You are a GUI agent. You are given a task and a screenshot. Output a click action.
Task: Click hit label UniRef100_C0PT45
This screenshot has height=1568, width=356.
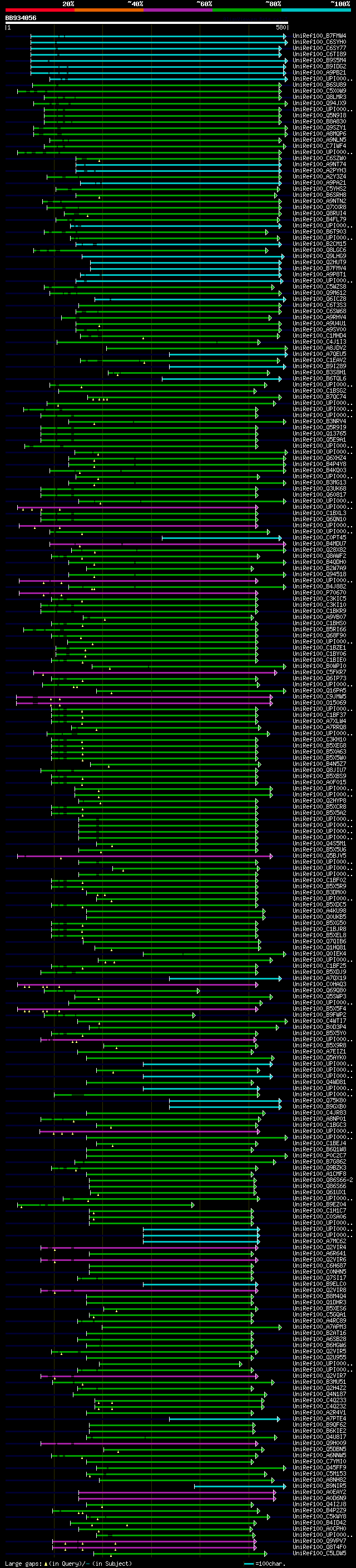(x=319, y=537)
